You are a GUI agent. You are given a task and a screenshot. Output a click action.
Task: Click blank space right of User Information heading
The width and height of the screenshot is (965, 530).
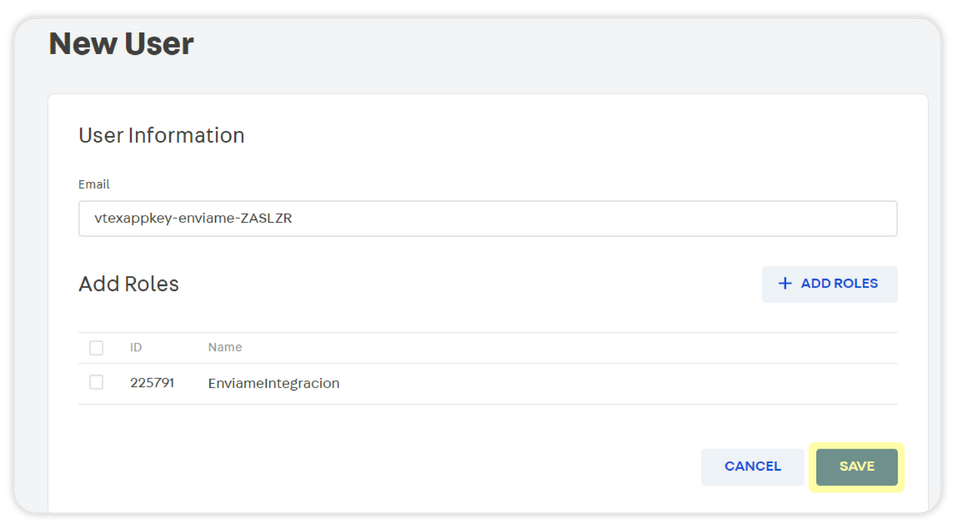tap(580, 136)
